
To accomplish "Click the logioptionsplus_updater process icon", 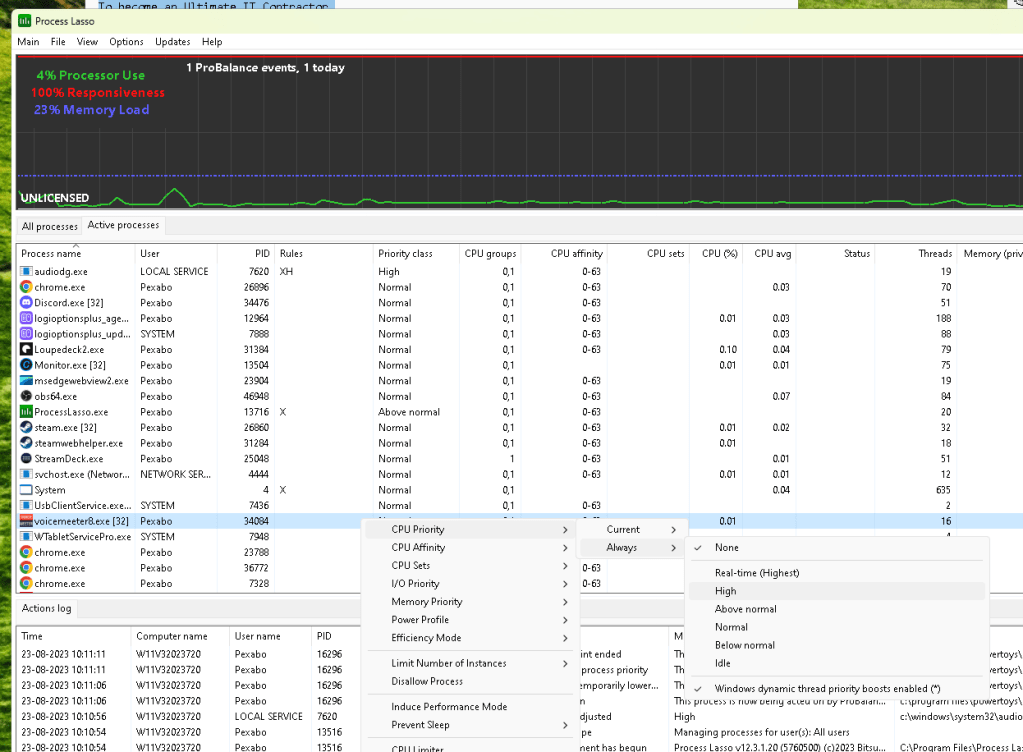I will pos(26,334).
